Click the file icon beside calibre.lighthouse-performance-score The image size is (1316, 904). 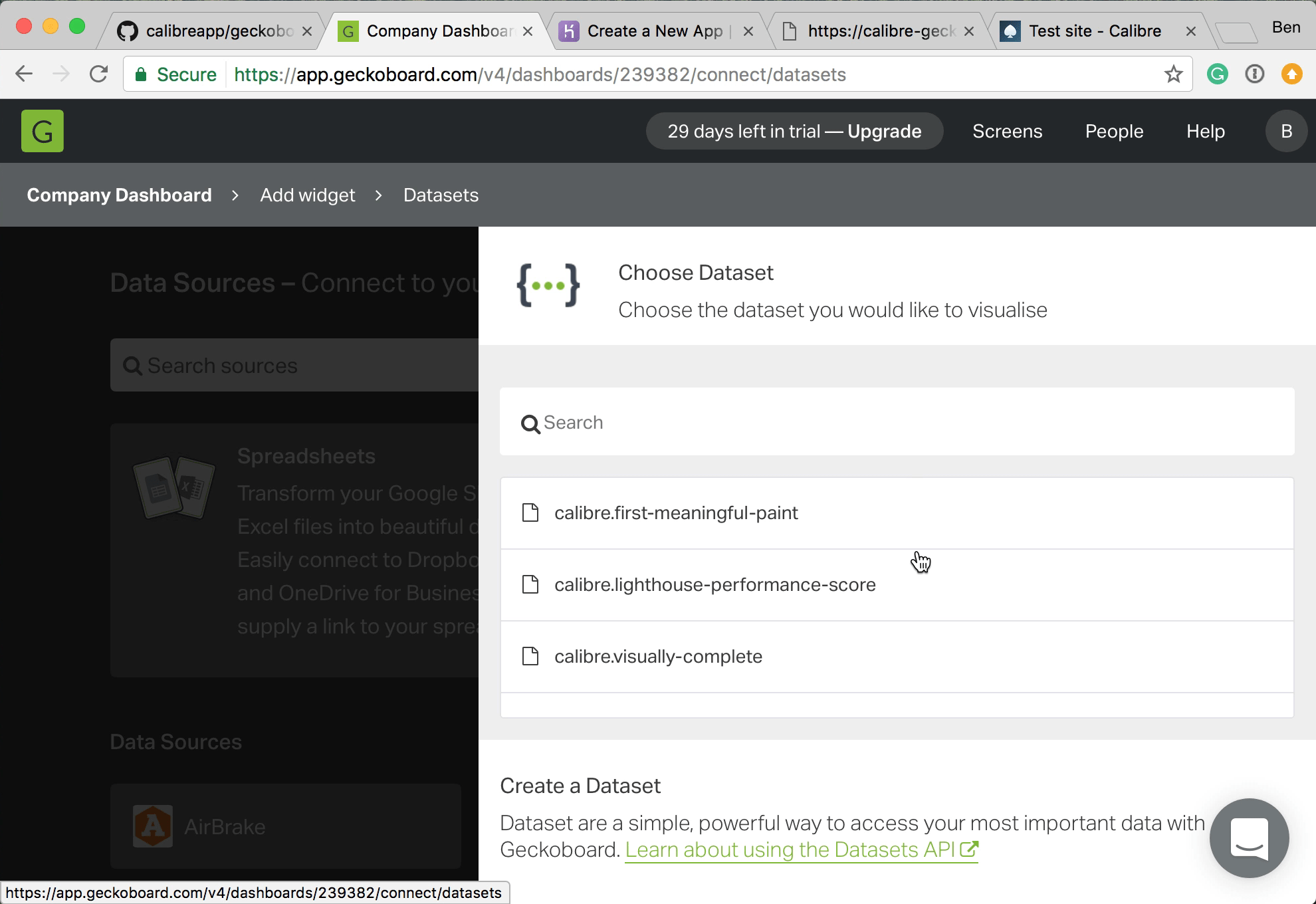530,584
